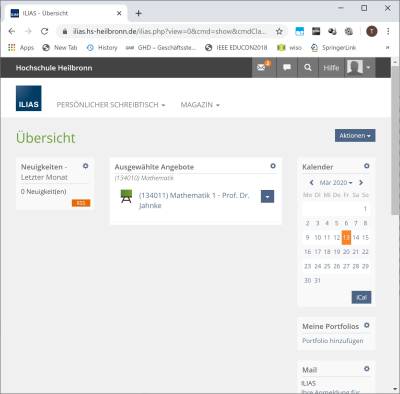Open settings gear of Ausgewählte Angebote block
This screenshot has width=400, height=394.
point(273,166)
